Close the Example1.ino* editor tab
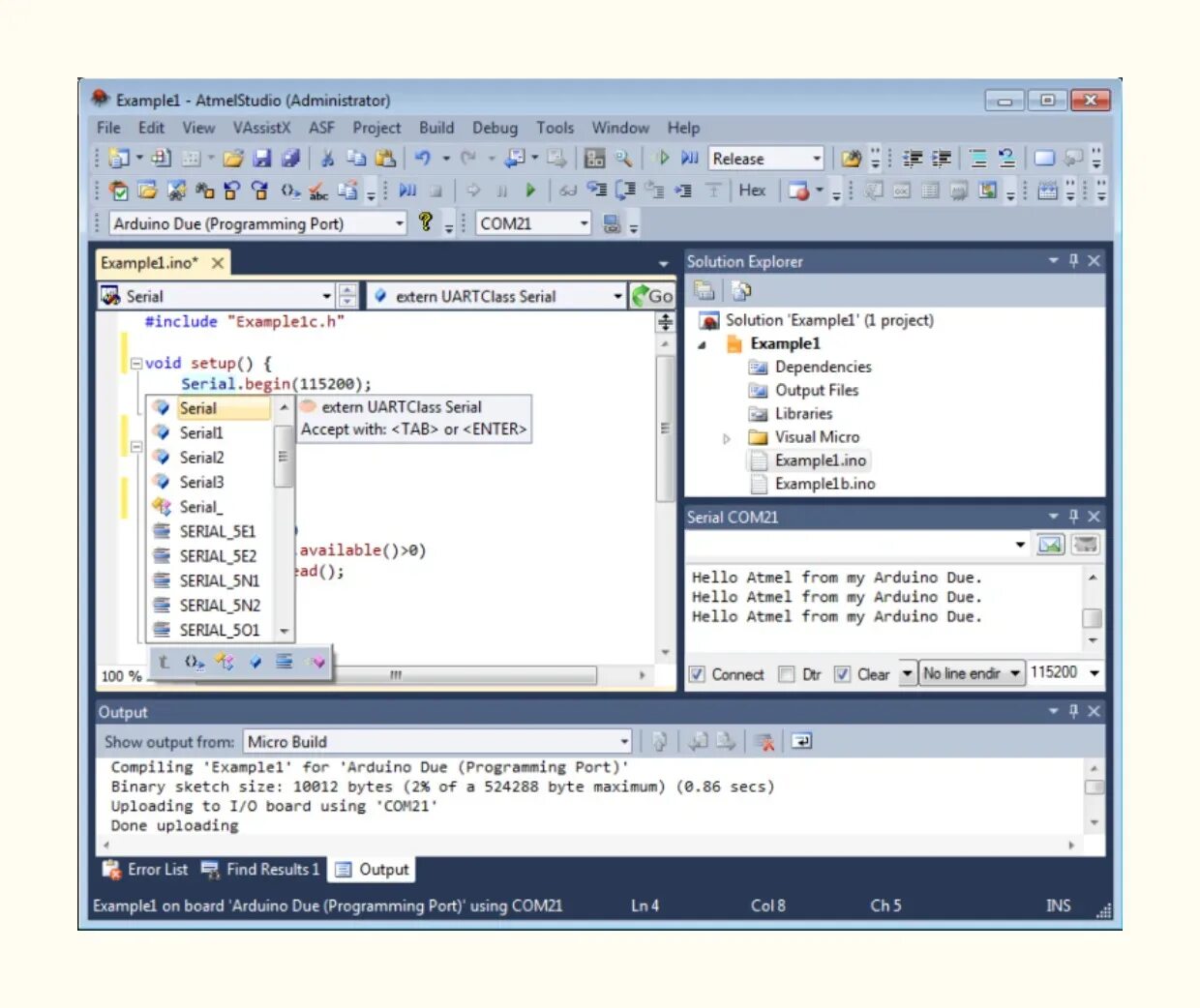This screenshot has height=1008, width=1200. coord(218,263)
